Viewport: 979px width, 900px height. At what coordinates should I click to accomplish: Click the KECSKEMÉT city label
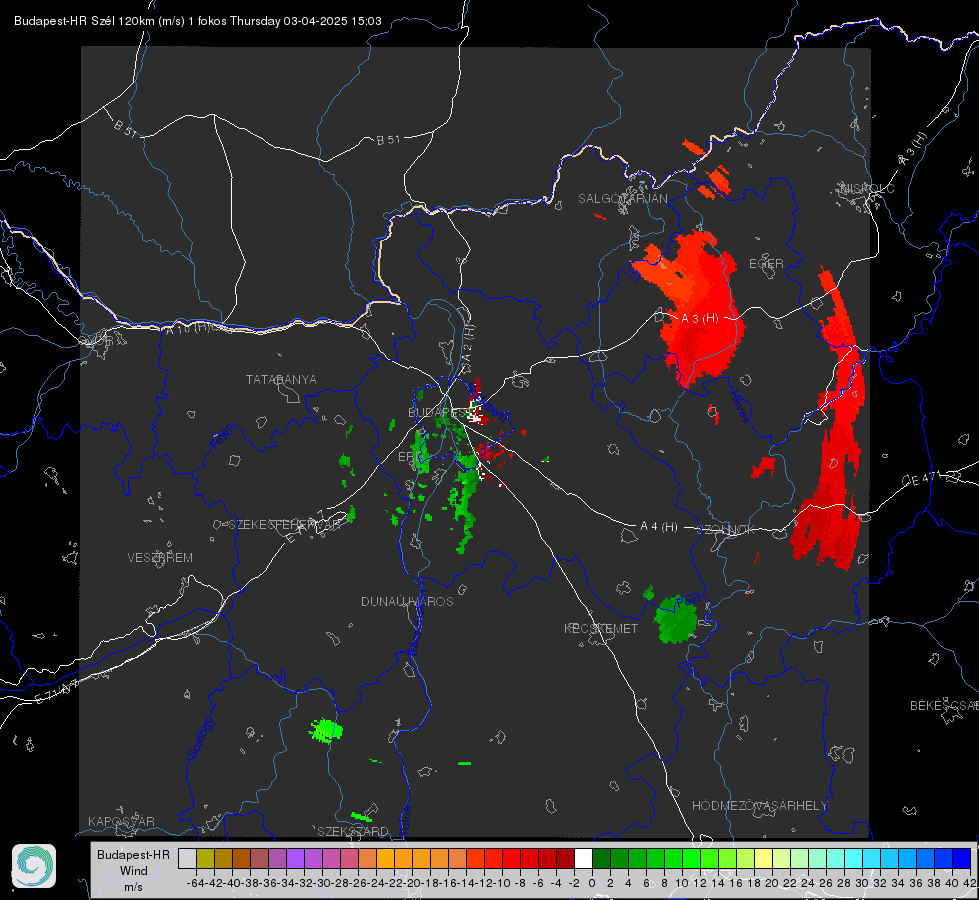(601, 628)
